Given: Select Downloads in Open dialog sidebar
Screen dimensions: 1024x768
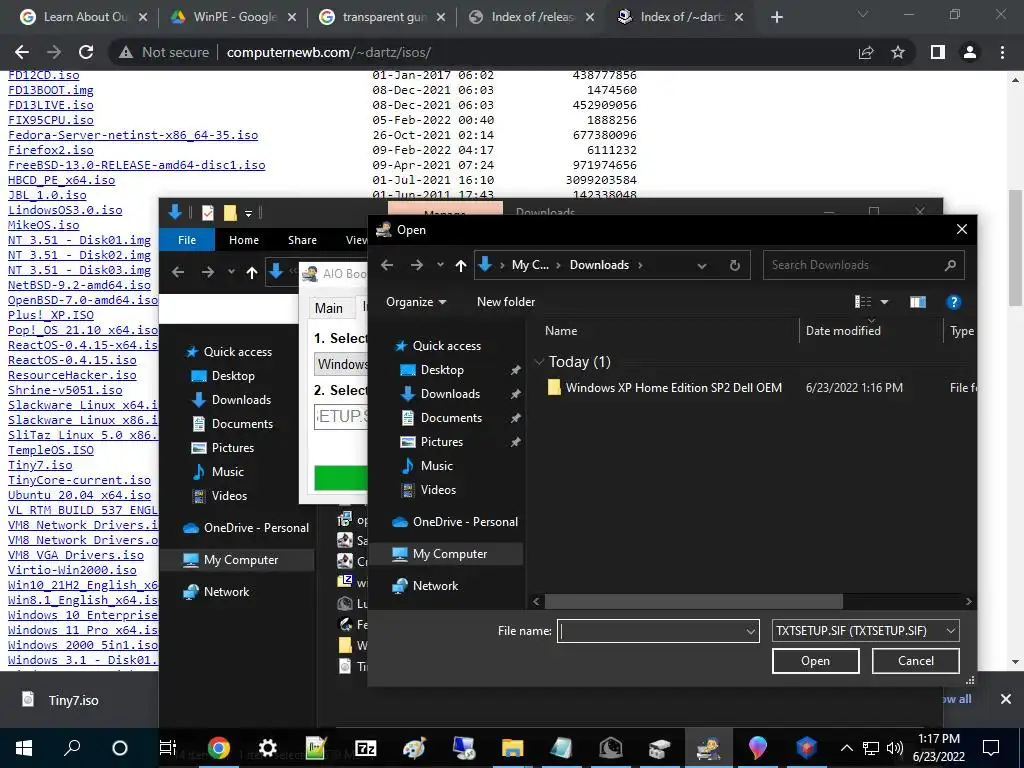Looking at the screenshot, I should pos(450,394).
